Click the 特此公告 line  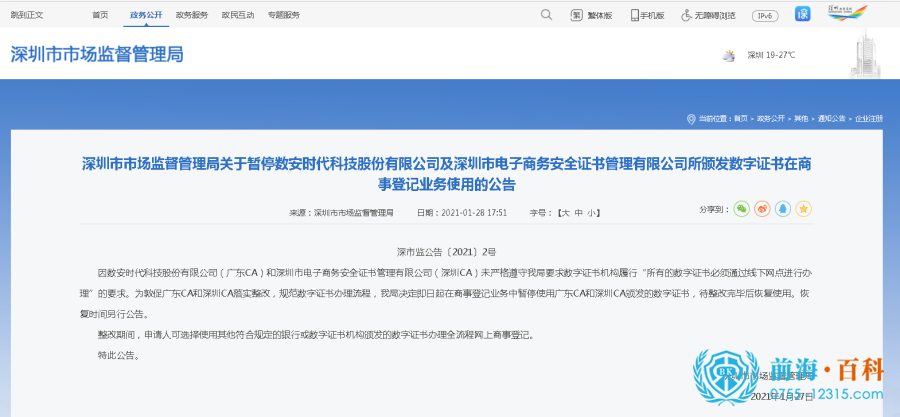[118, 355]
